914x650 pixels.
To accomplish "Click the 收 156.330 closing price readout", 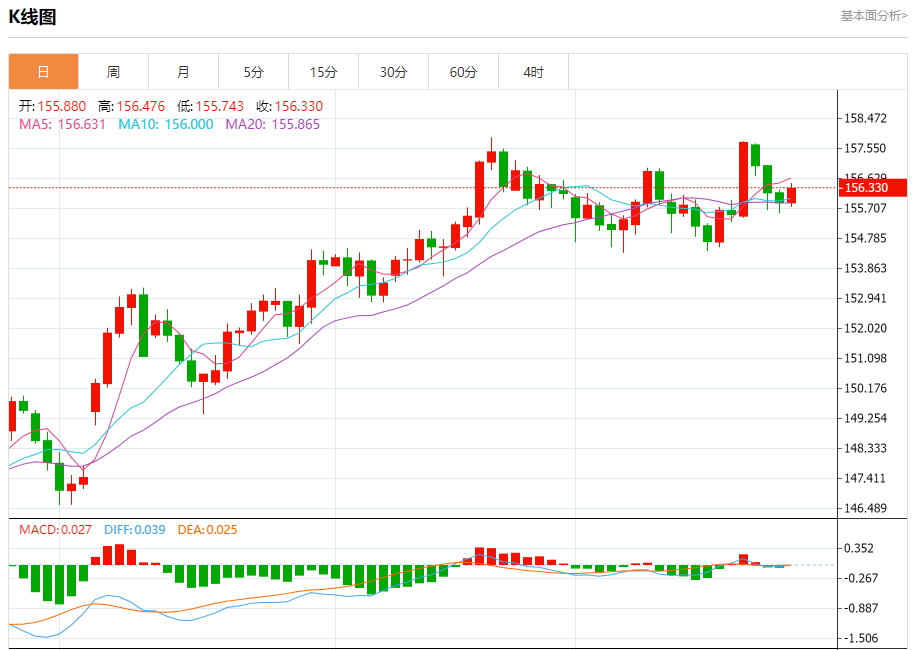I will pos(289,106).
